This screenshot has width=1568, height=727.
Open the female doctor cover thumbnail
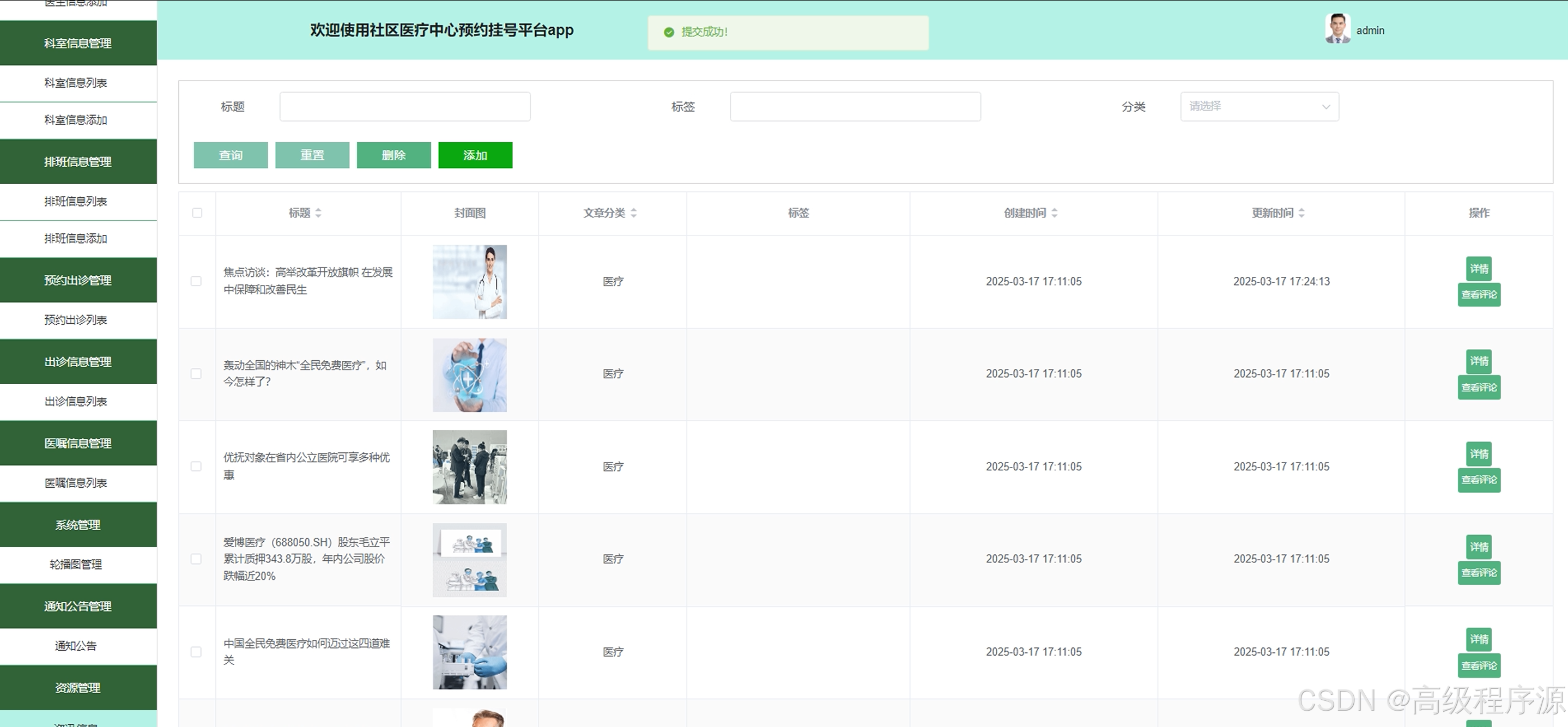coord(469,282)
